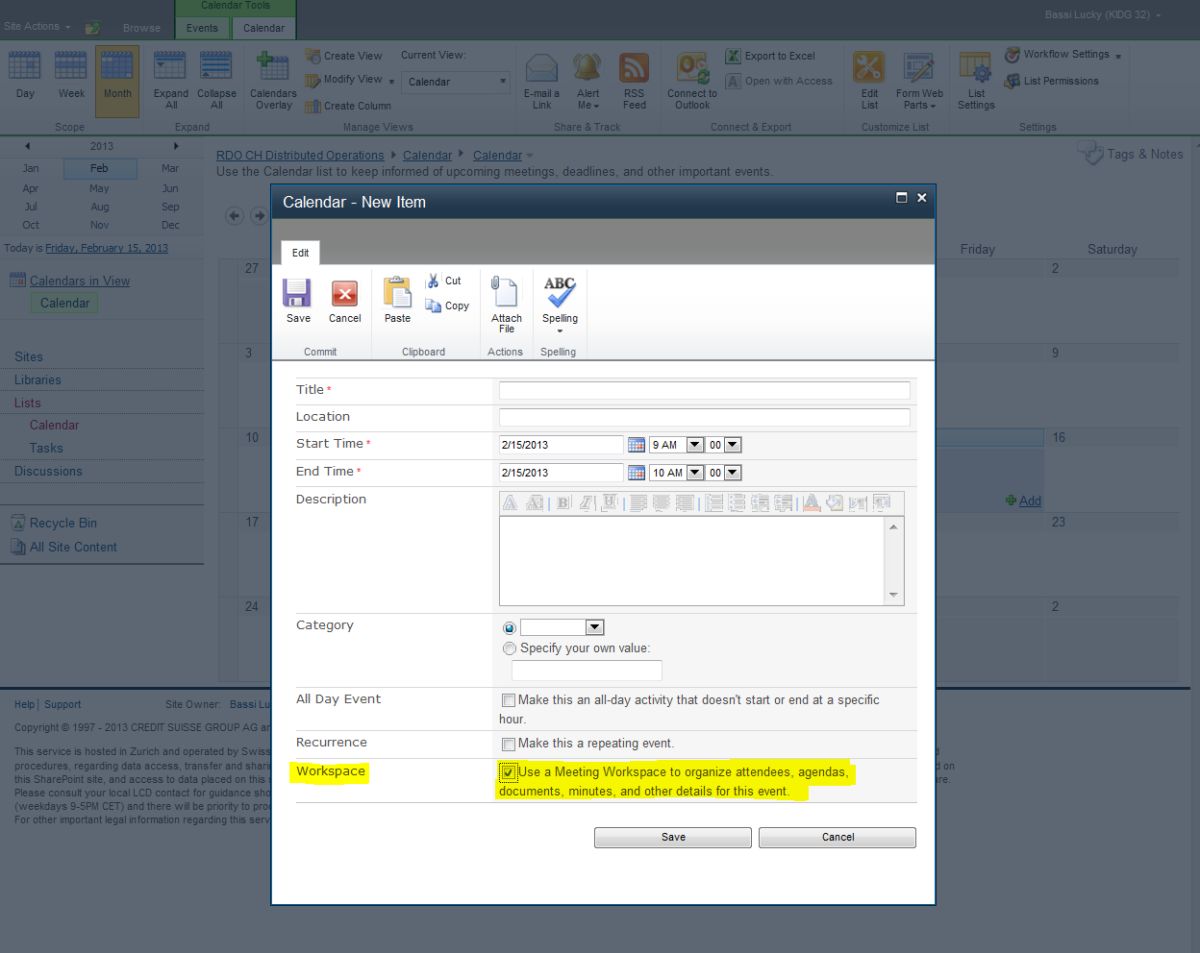
Task: Select Mar in the year mini-calendar
Action: pyautogui.click(x=170, y=169)
